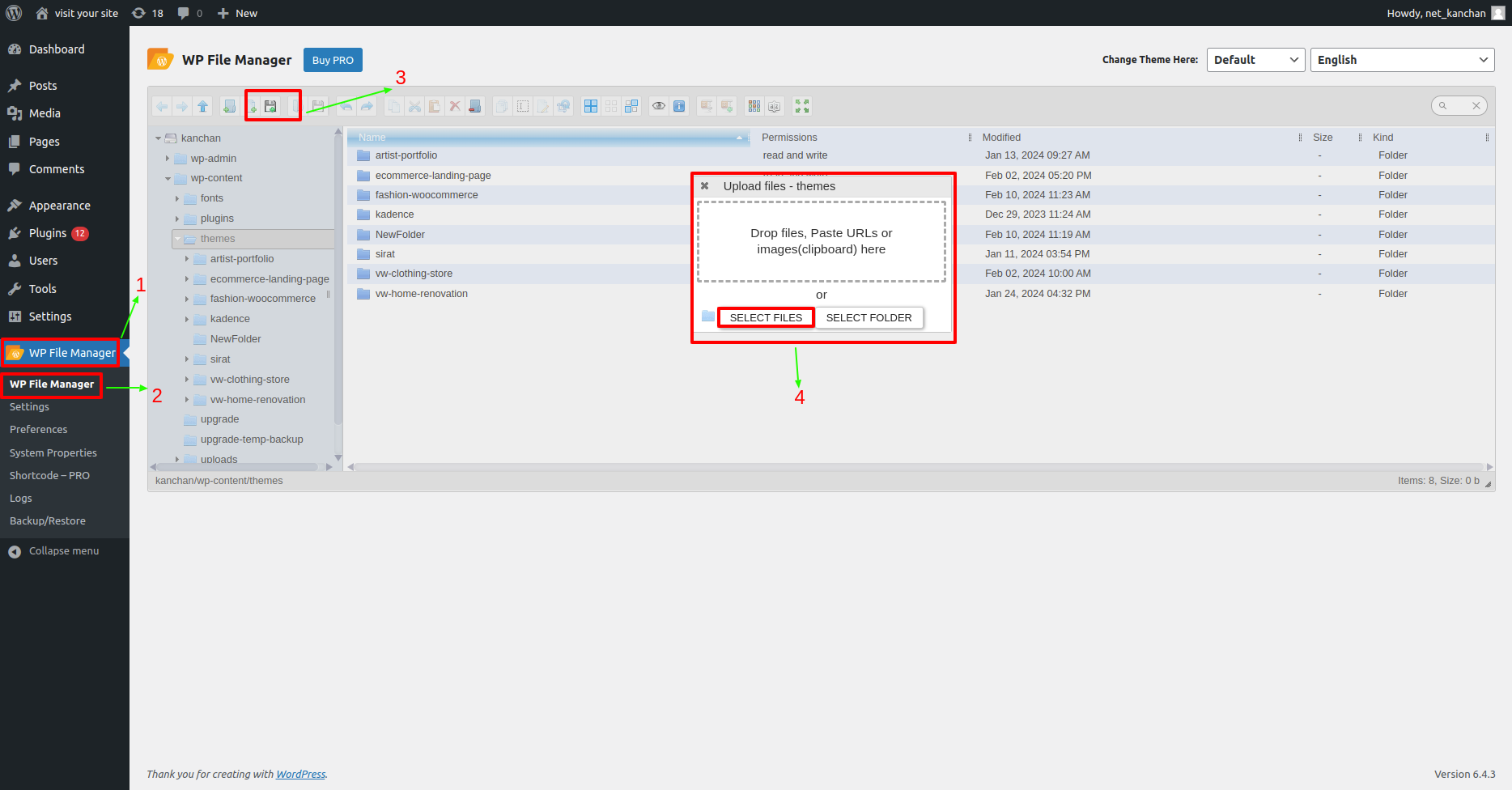
Task: Close the Upload files dialog
Action: tap(705, 186)
